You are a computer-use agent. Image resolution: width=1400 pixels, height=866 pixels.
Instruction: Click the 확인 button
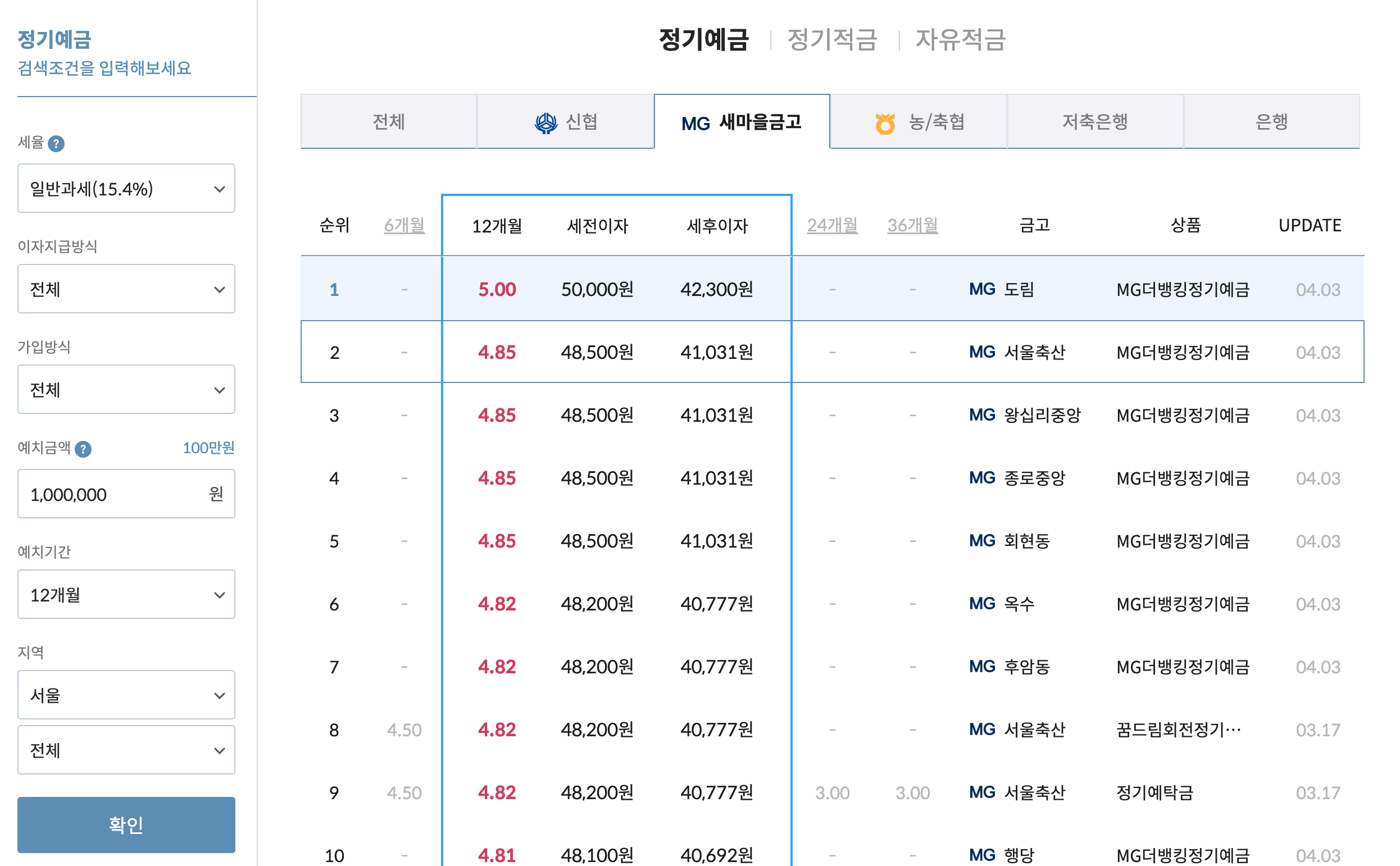(126, 826)
